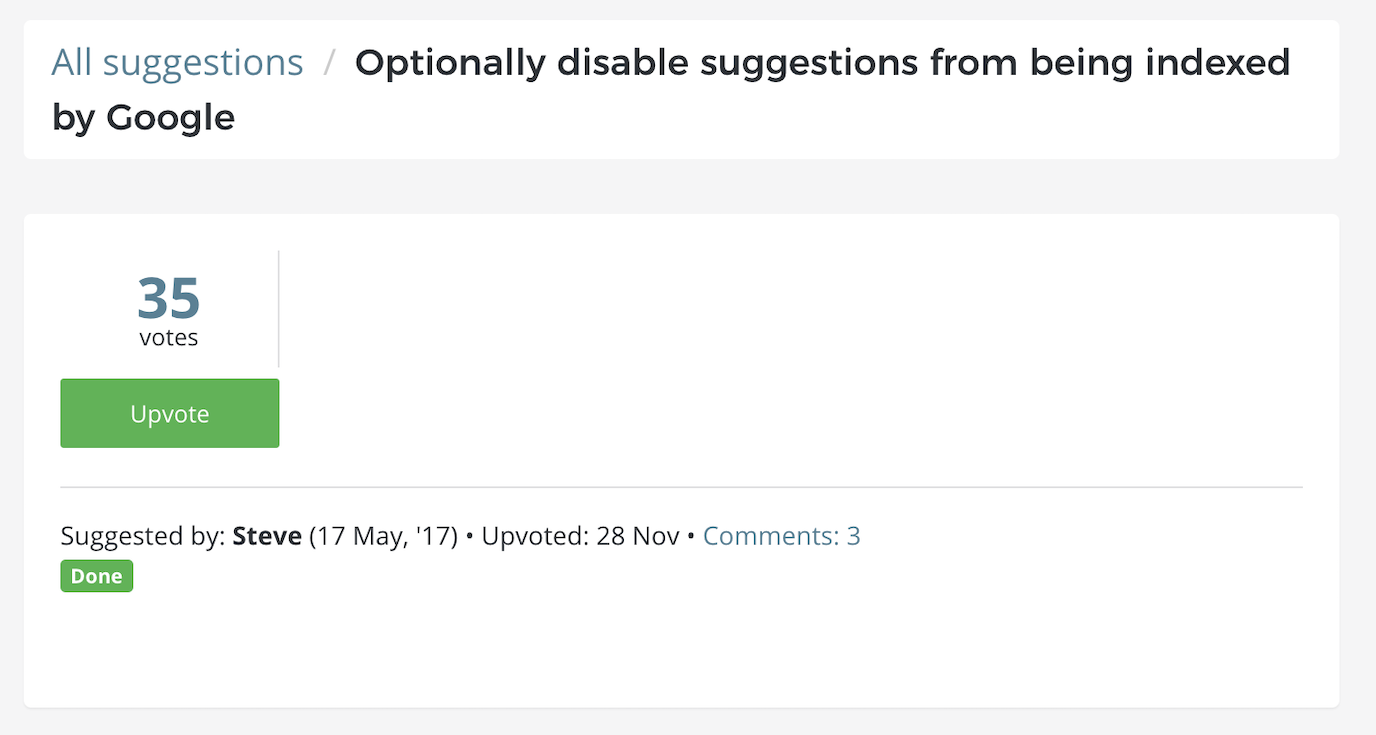The image size is (1376, 735).
Task: Click the horizontal divider below the Upvote button
Action: pos(680,487)
